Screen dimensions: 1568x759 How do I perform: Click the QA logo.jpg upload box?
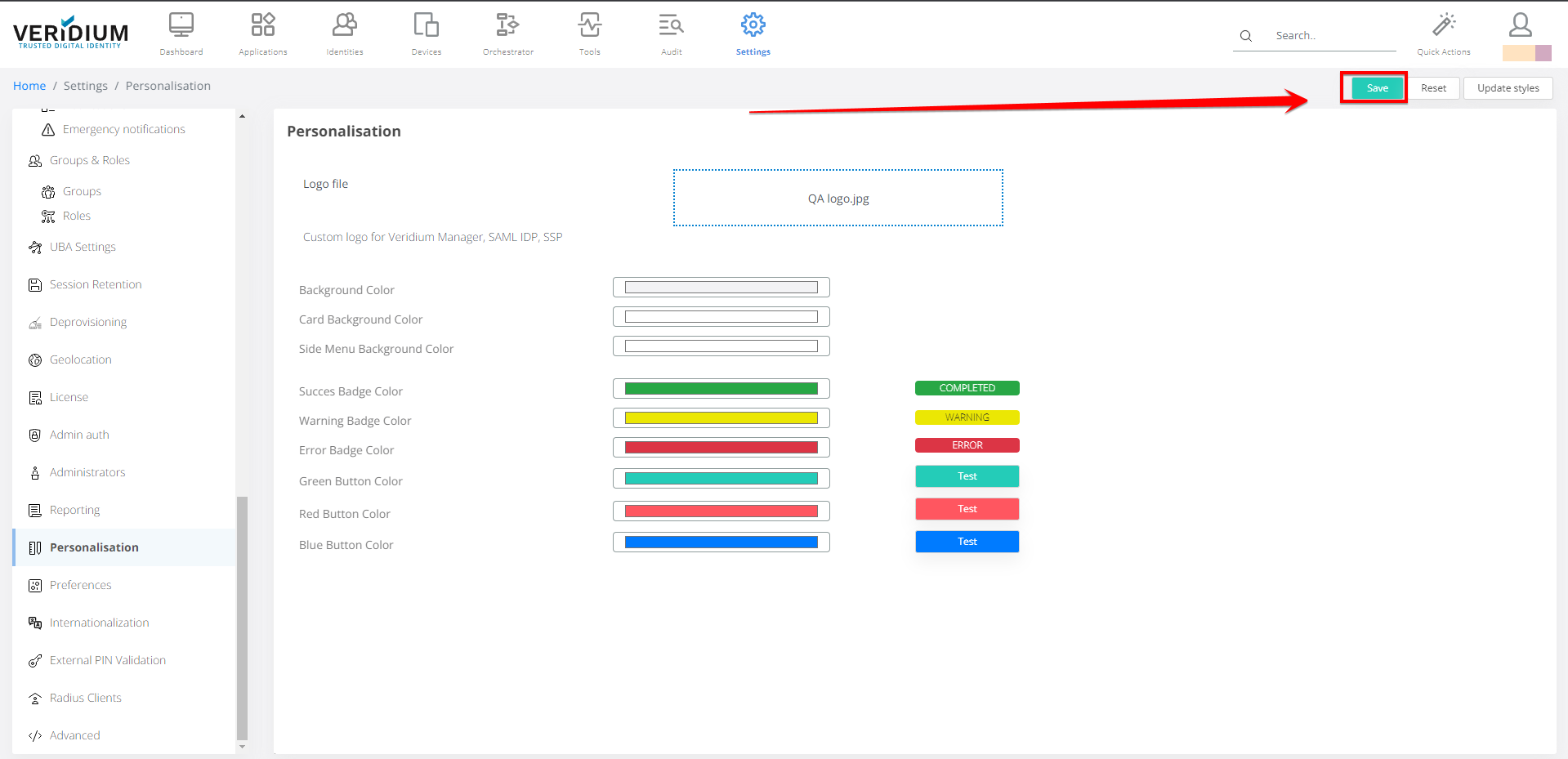[x=838, y=199]
